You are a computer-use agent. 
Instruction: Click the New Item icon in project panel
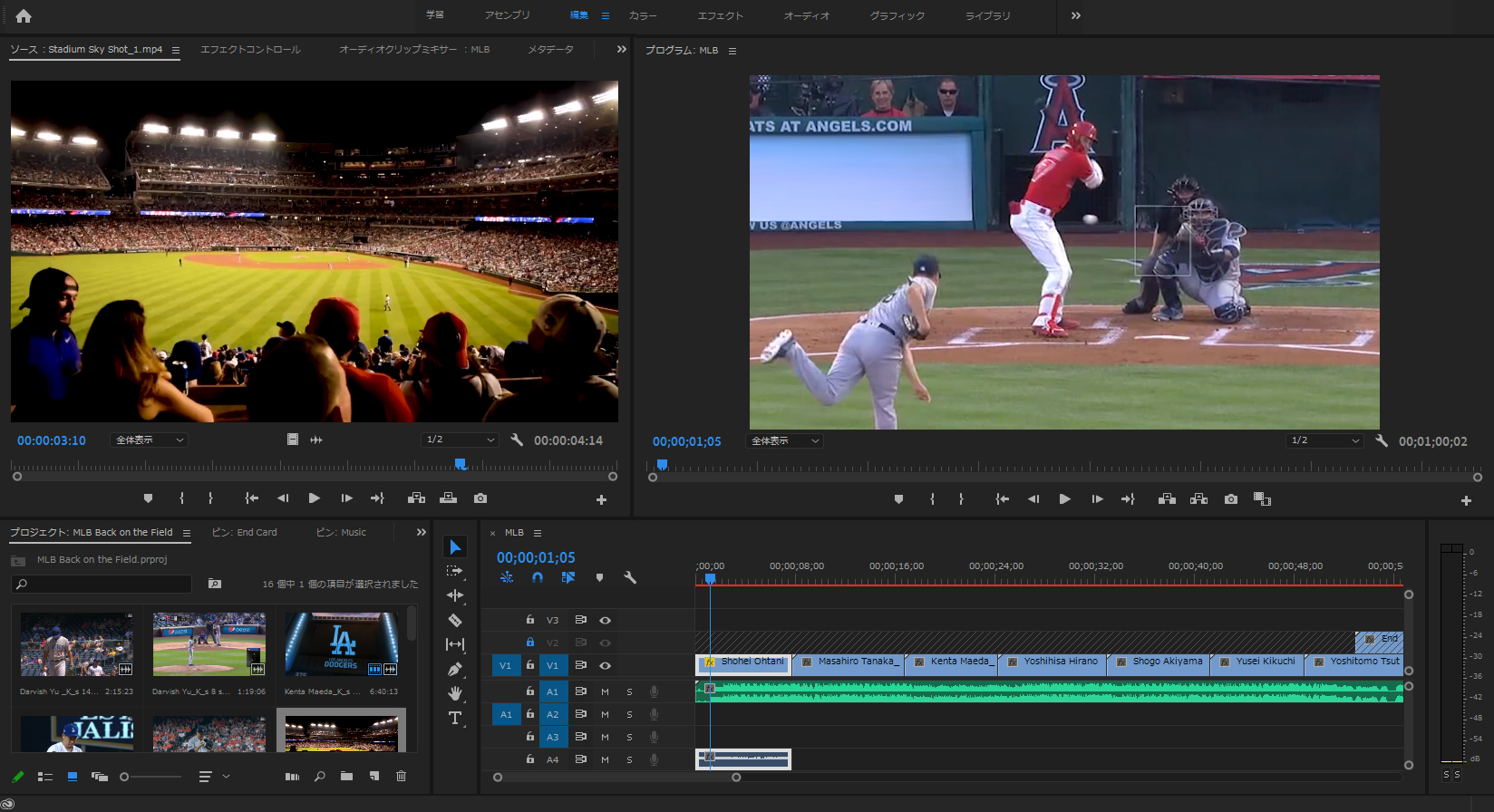pos(374,776)
